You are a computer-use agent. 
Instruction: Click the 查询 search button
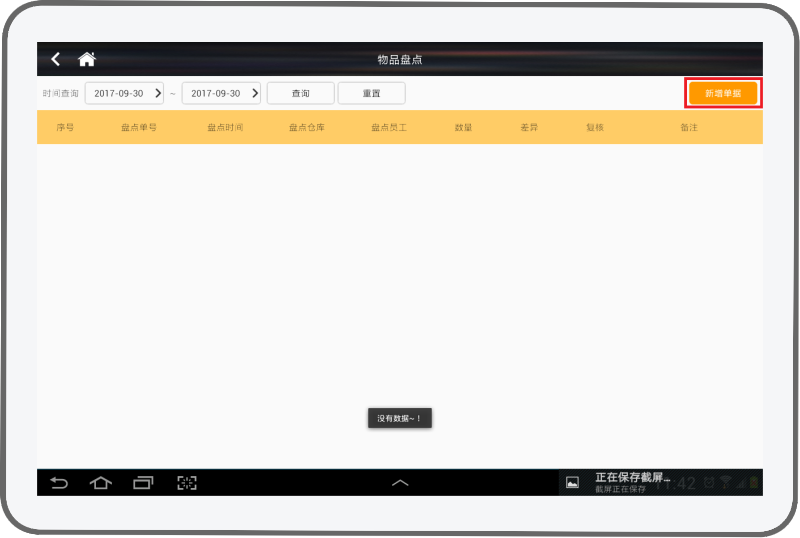[x=300, y=93]
